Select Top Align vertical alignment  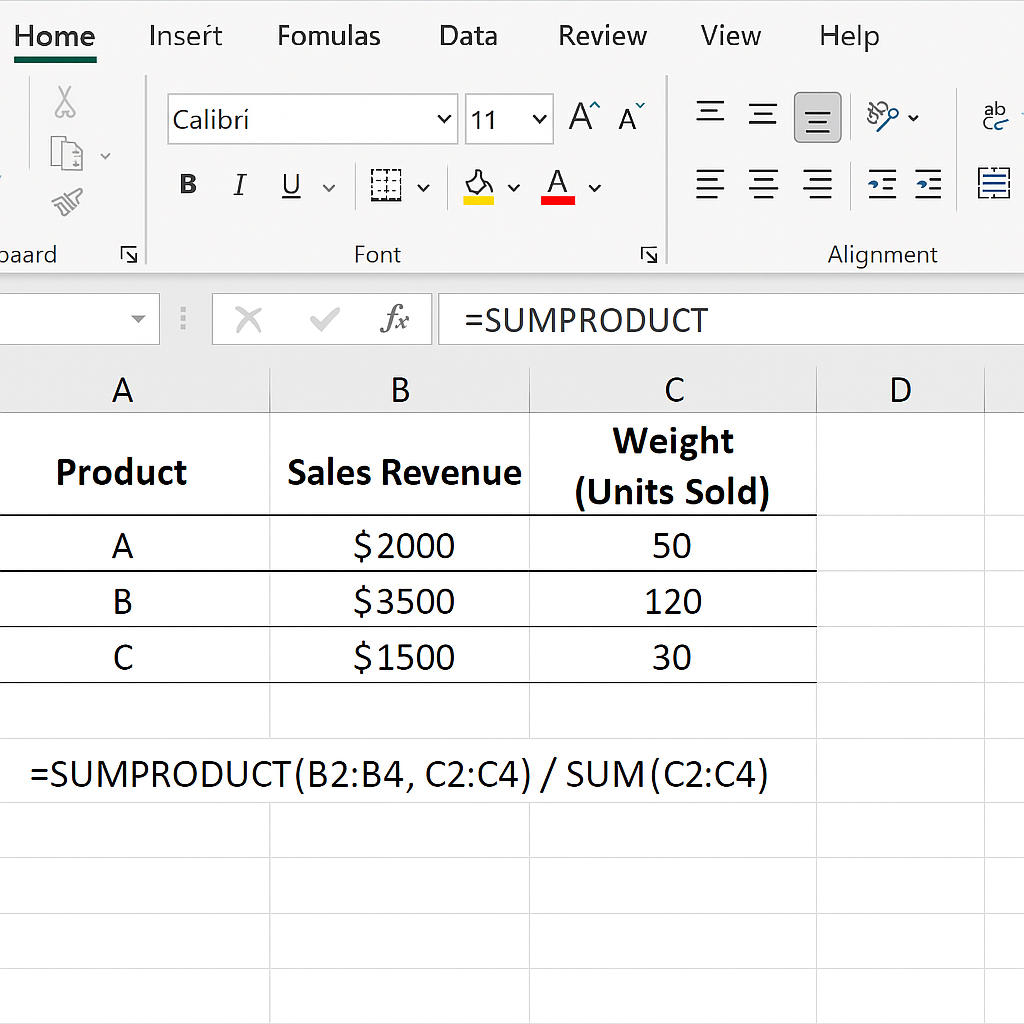(x=710, y=112)
